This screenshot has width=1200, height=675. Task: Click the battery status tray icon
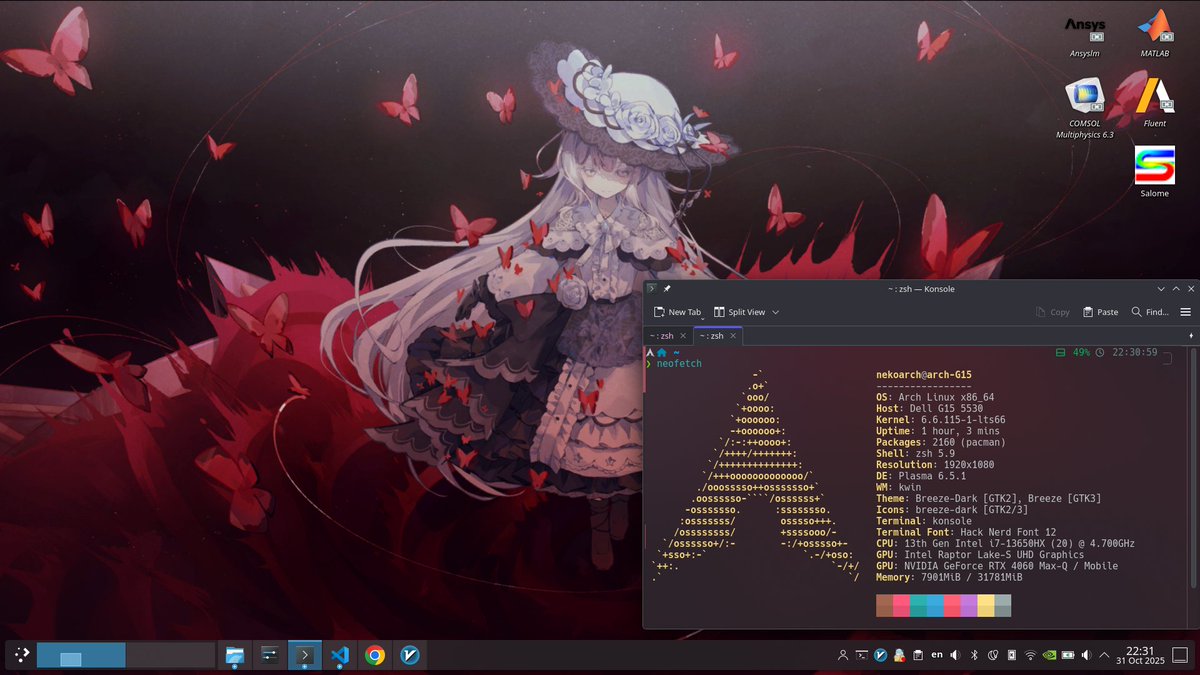click(1068, 655)
